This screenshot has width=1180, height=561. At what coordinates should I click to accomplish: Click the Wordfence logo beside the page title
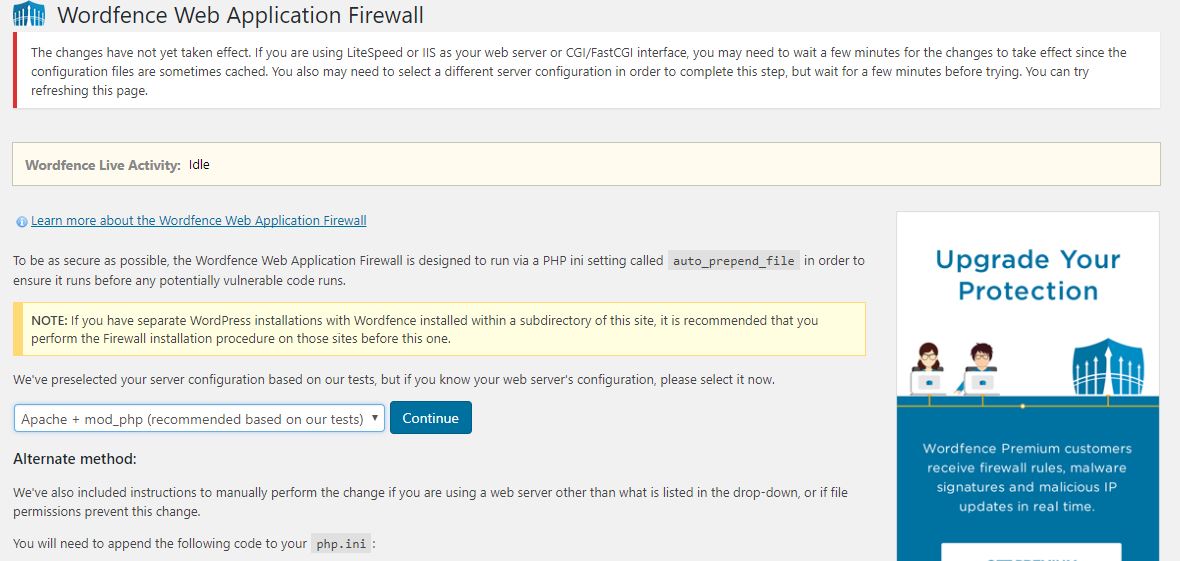(29, 14)
